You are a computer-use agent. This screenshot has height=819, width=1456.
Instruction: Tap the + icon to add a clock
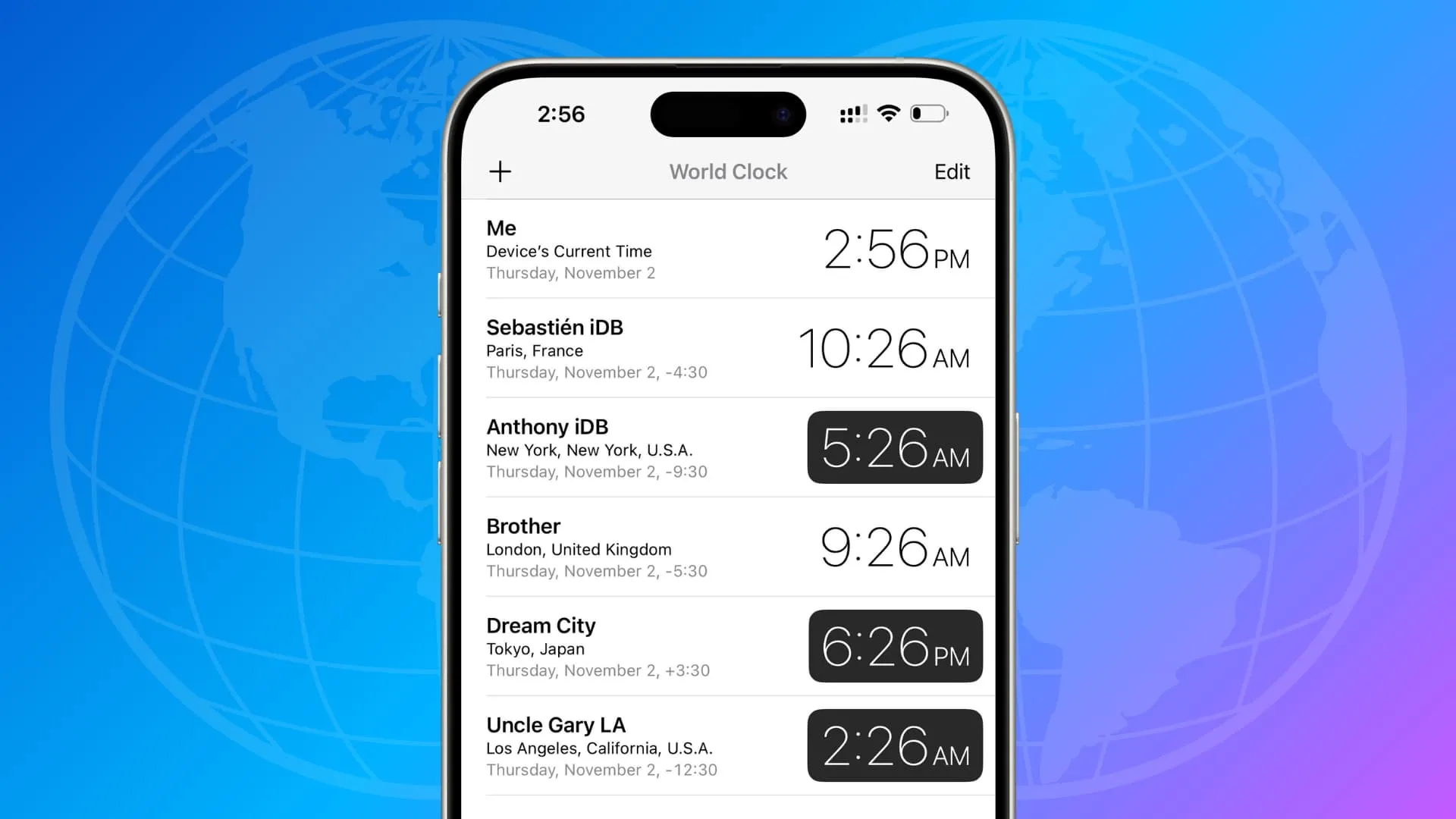(x=500, y=171)
